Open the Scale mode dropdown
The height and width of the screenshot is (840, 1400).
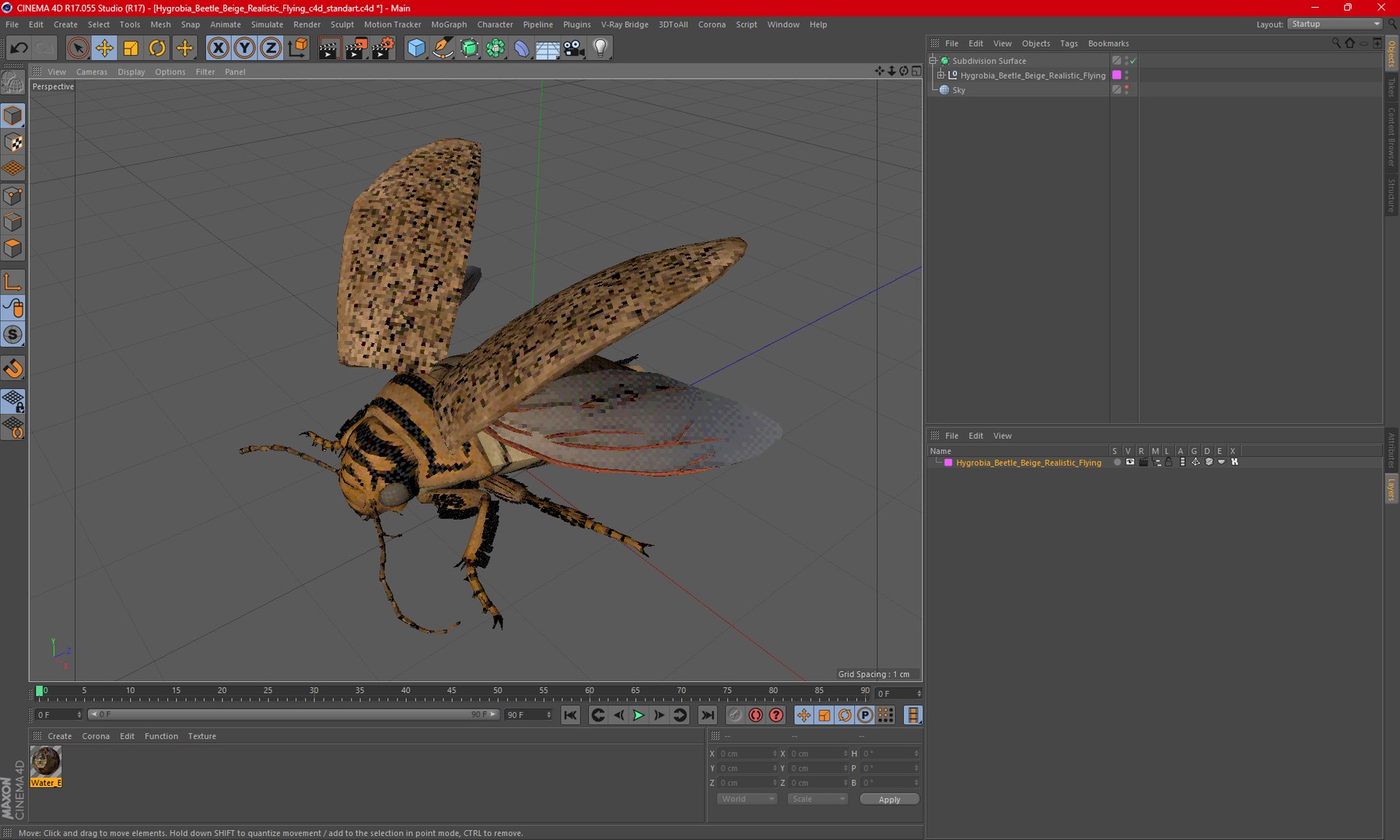[x=817, y=799]
